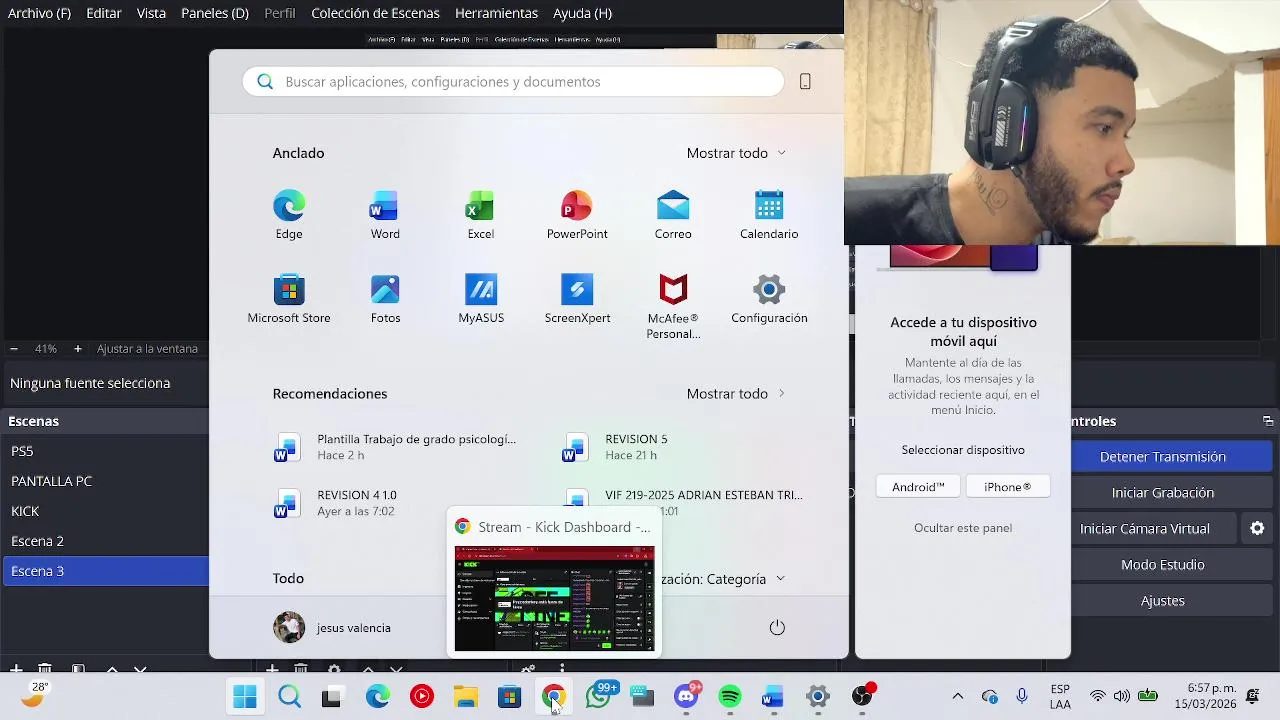Open the Spotify taskbar icon
This screenshot has height=720, width=1280.
click(x=730, y=697)
